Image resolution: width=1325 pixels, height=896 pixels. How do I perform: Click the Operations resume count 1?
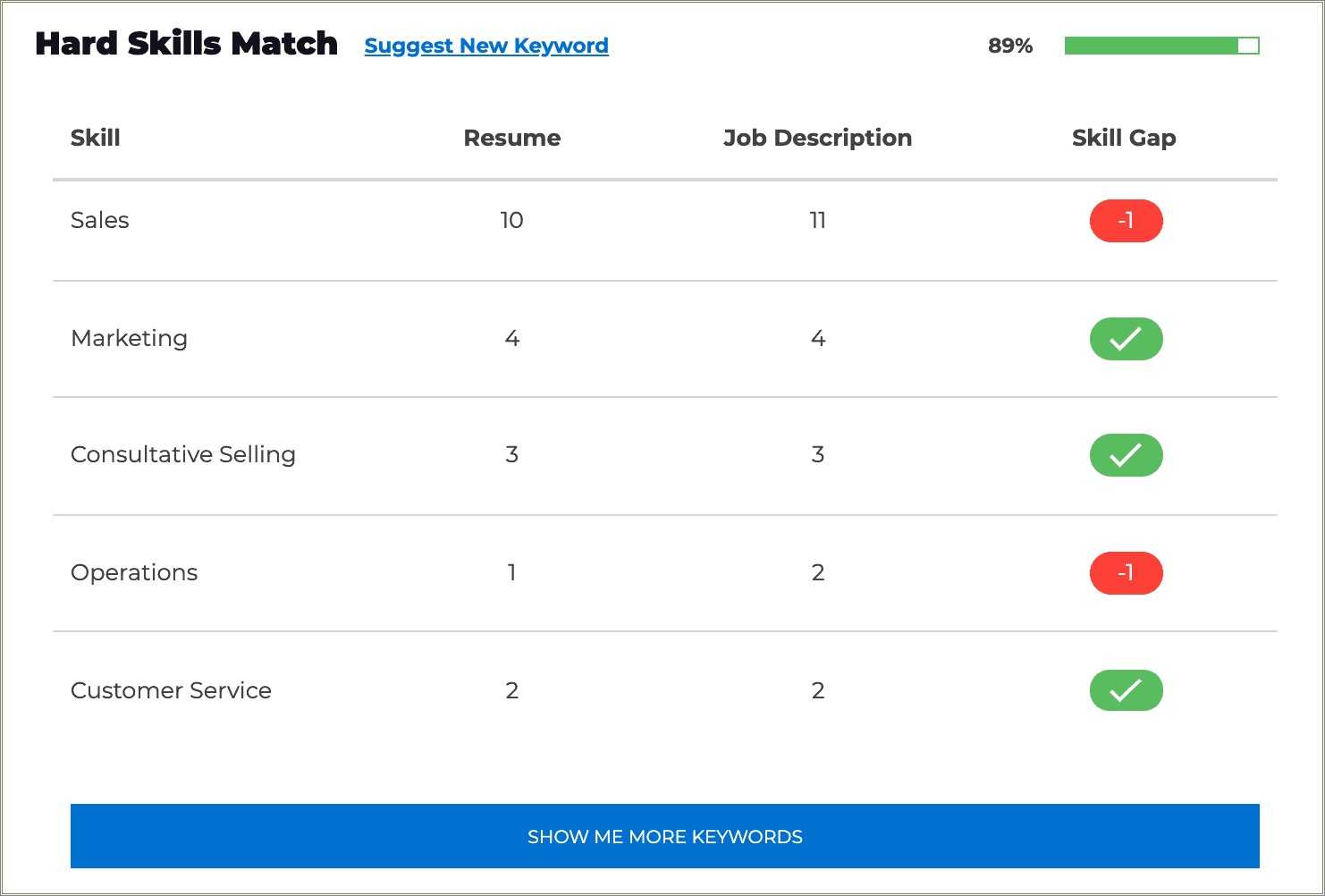pos(511,572)
